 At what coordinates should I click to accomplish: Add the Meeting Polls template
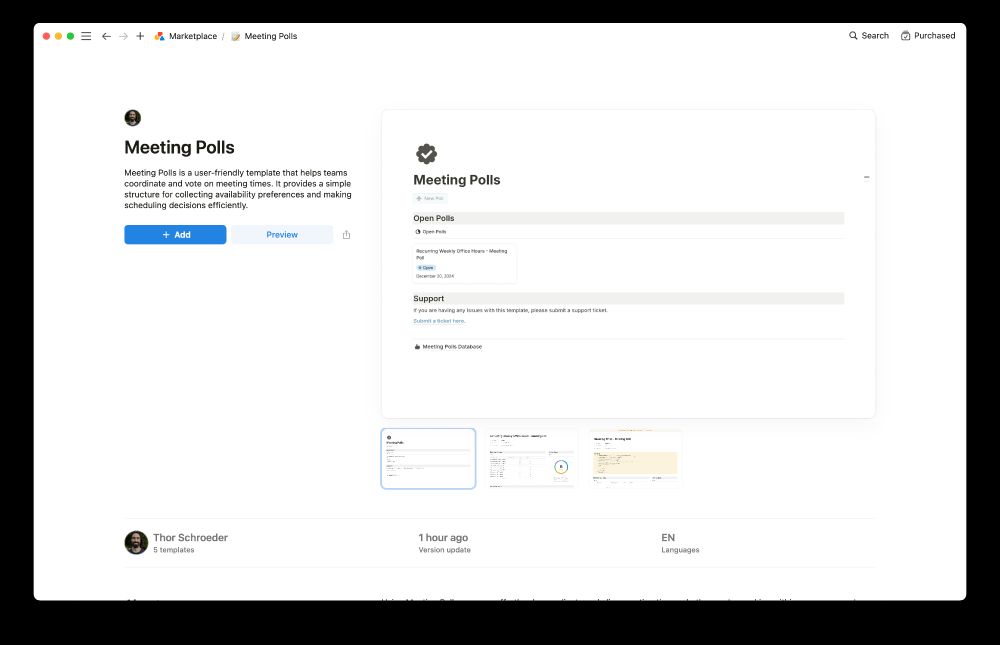175,235
